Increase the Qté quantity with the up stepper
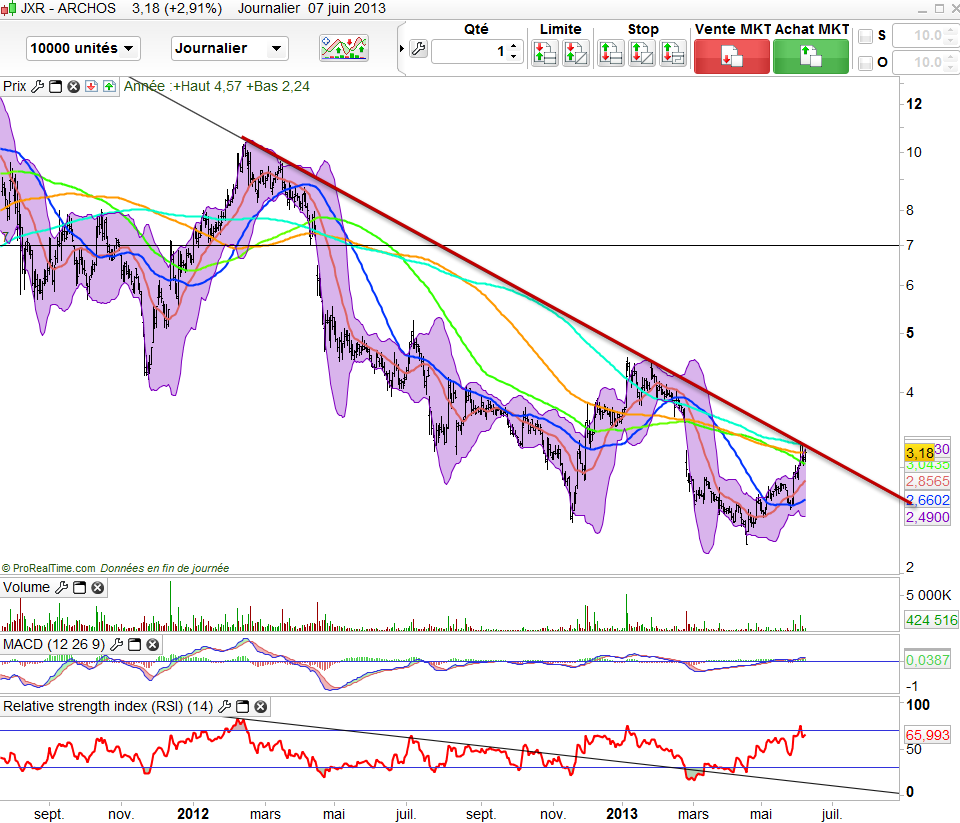This screenshot has width=960, height=823. pyautogui.click(x=514, y=45)
